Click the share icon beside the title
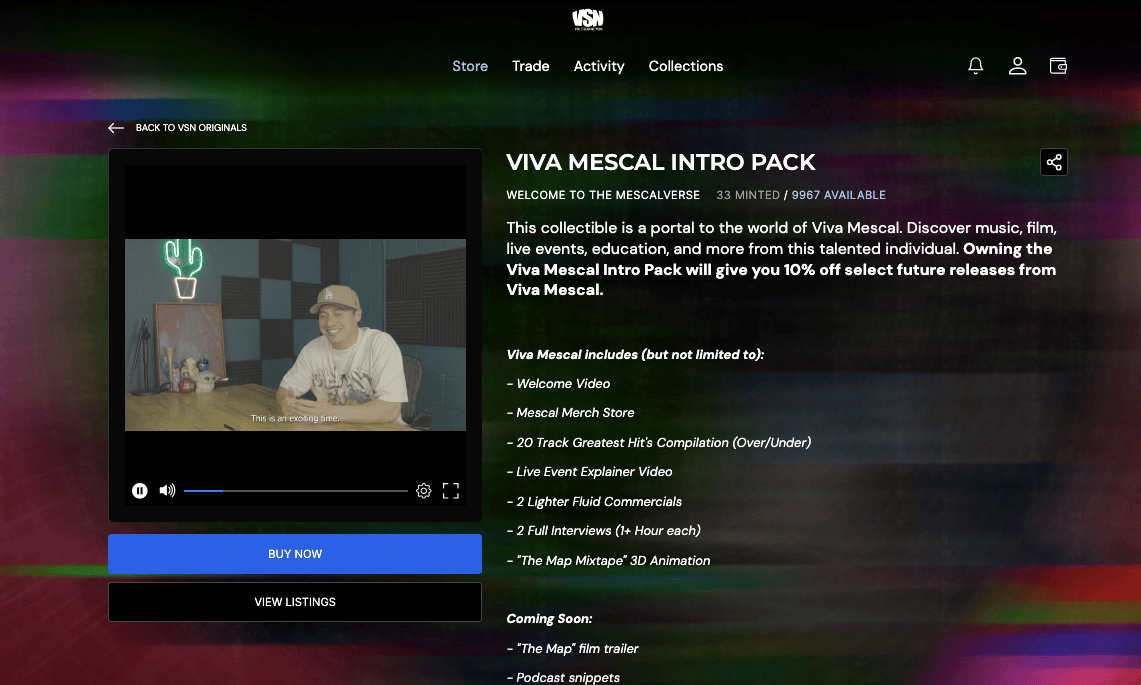 [x=1054, y=162]
